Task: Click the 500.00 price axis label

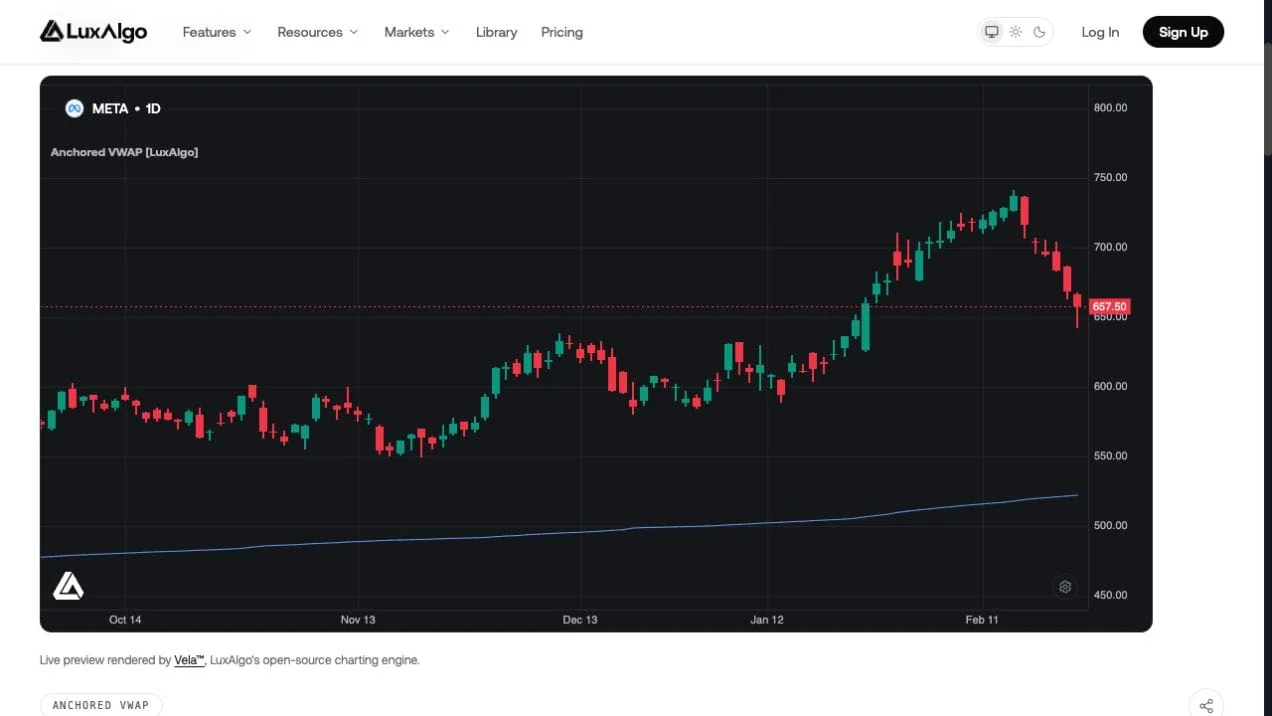Action: [1110, 525]
